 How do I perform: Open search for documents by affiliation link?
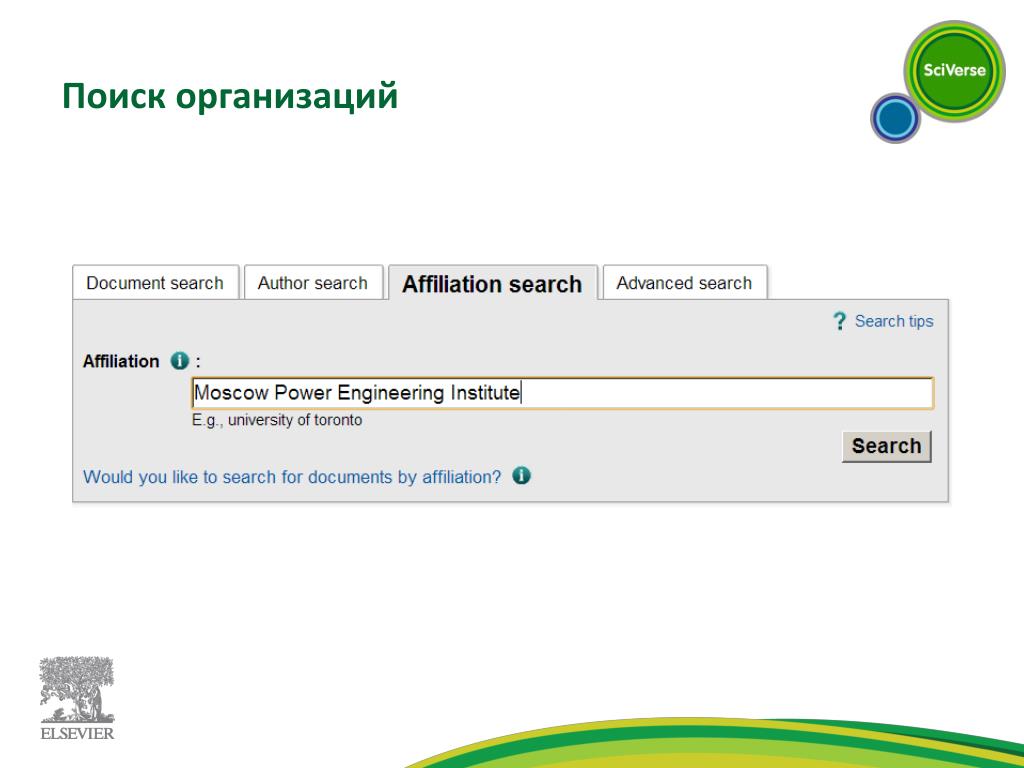[x=292, y=477]
